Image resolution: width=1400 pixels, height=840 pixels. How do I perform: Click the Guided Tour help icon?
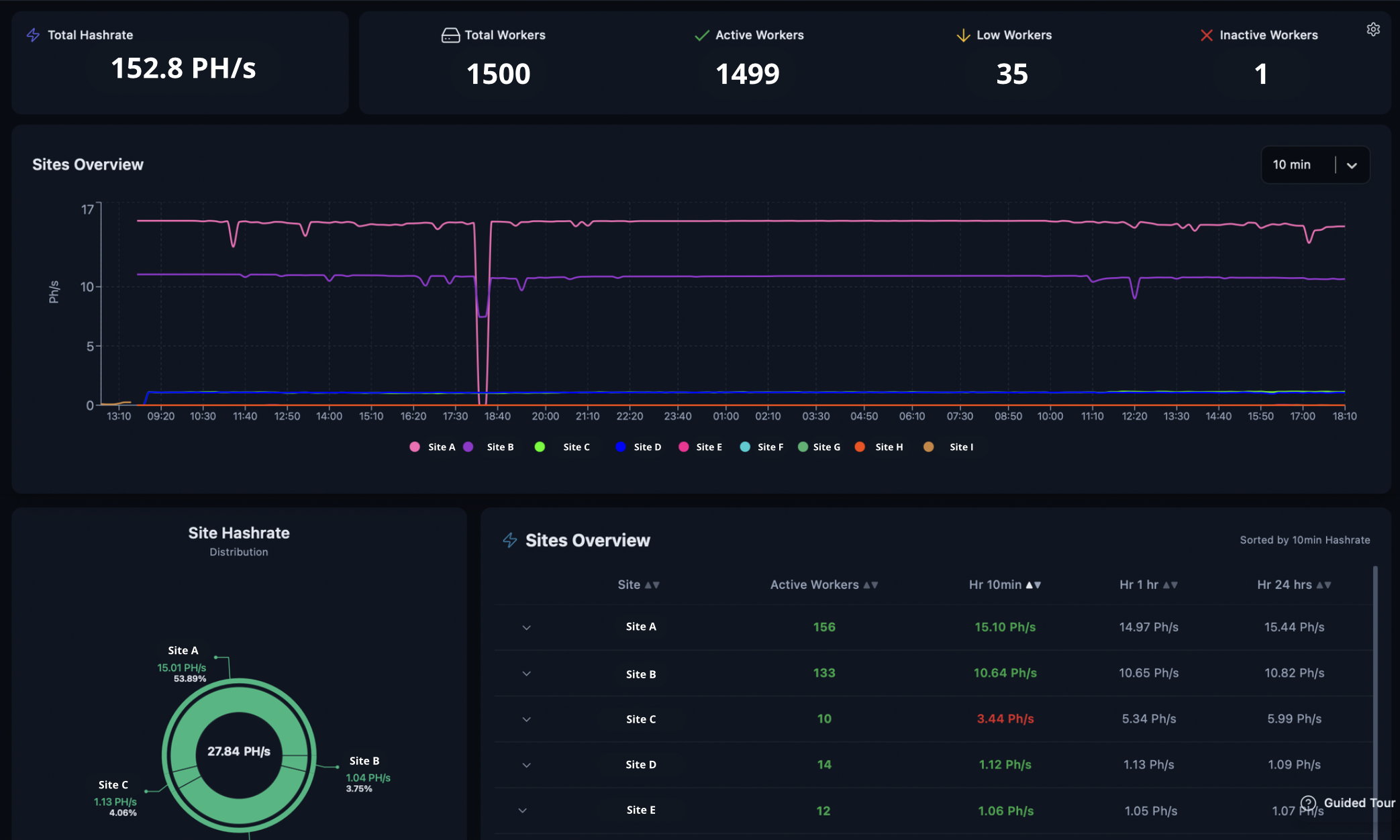click(1308, 803)
